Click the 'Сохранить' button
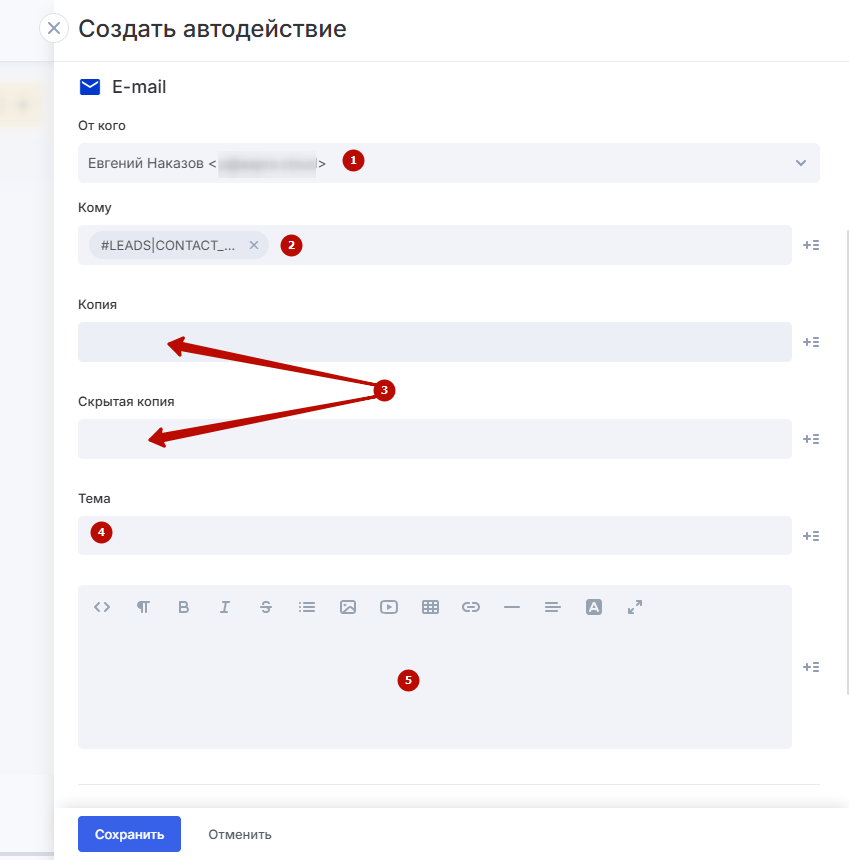 click(129, 834)
